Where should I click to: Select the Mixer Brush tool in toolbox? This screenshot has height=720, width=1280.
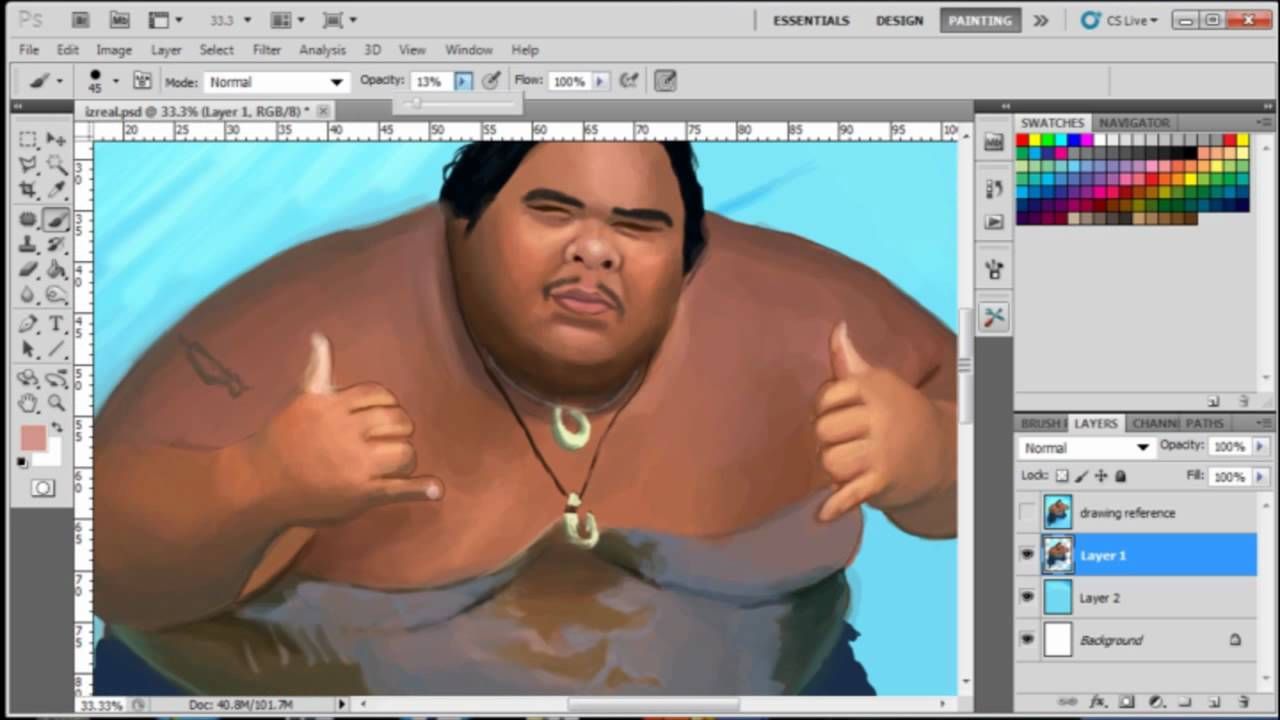[56, 219]
